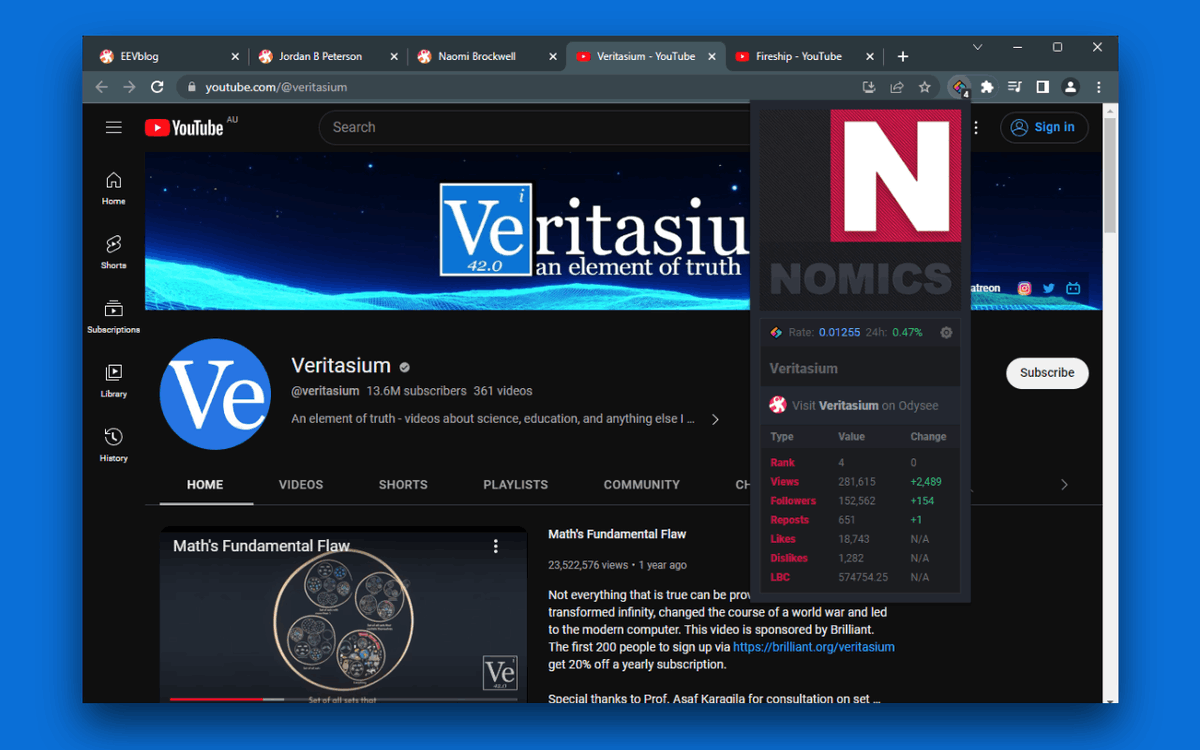Open Subscriptions in the sidebar
Image resolution: width=1200 pixels, height=750 pixels.
point(114,316)
